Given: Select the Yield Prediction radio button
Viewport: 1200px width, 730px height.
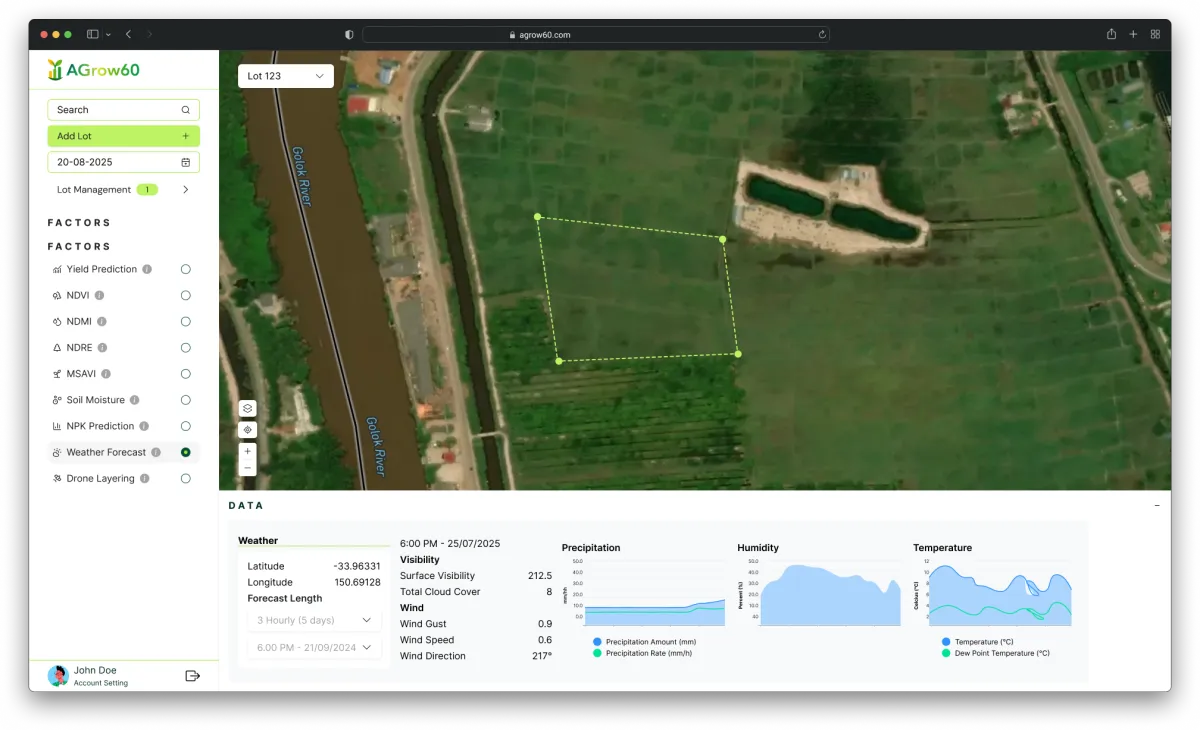Looking at the screenshot, I should (185, 269).
